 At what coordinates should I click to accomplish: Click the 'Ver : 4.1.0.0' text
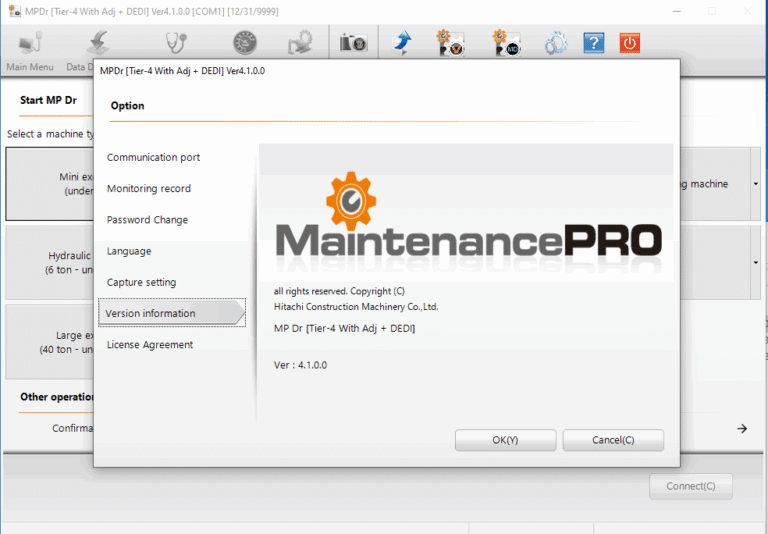click(x=300, y=365)
